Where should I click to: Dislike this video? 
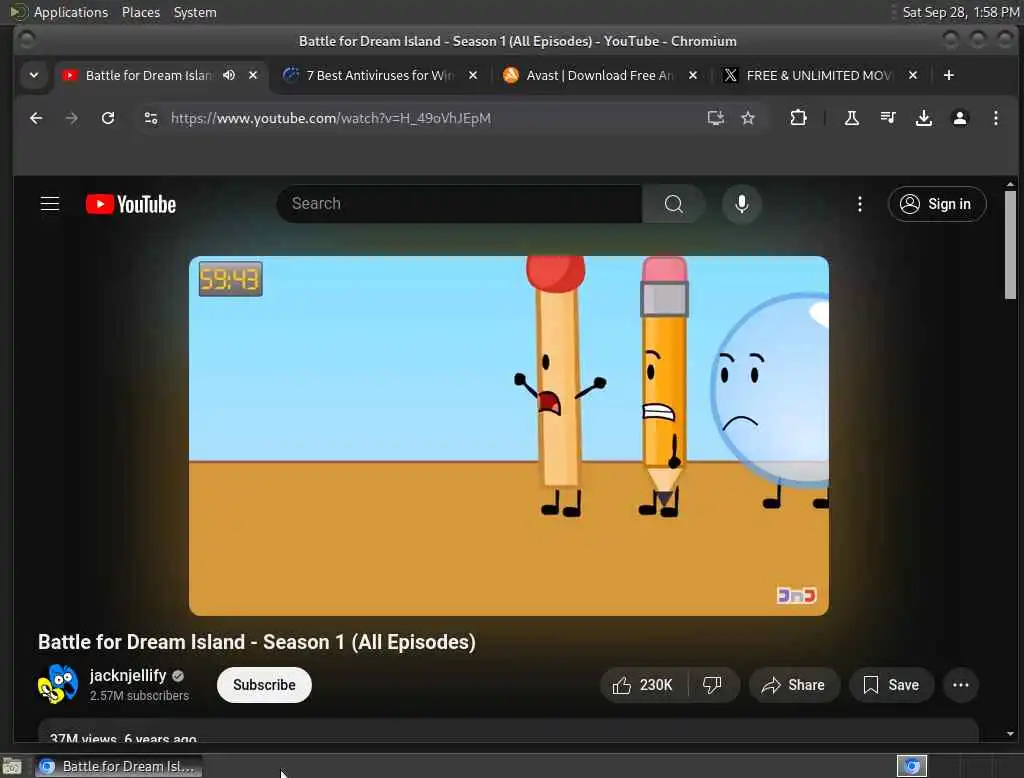click(712, 685)
